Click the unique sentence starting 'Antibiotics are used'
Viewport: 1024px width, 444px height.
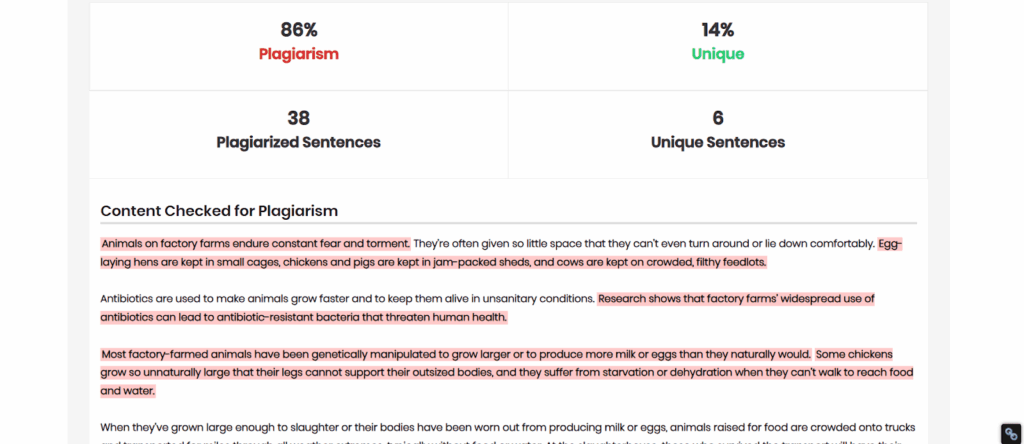coord(347,299)
